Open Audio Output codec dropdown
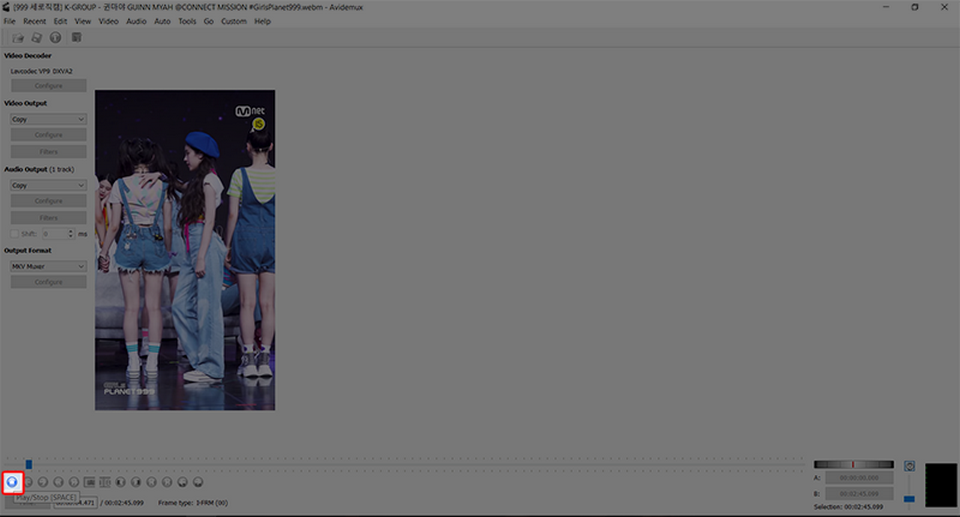The height and width of the screenshot is (517, 960). click(48, 185)
